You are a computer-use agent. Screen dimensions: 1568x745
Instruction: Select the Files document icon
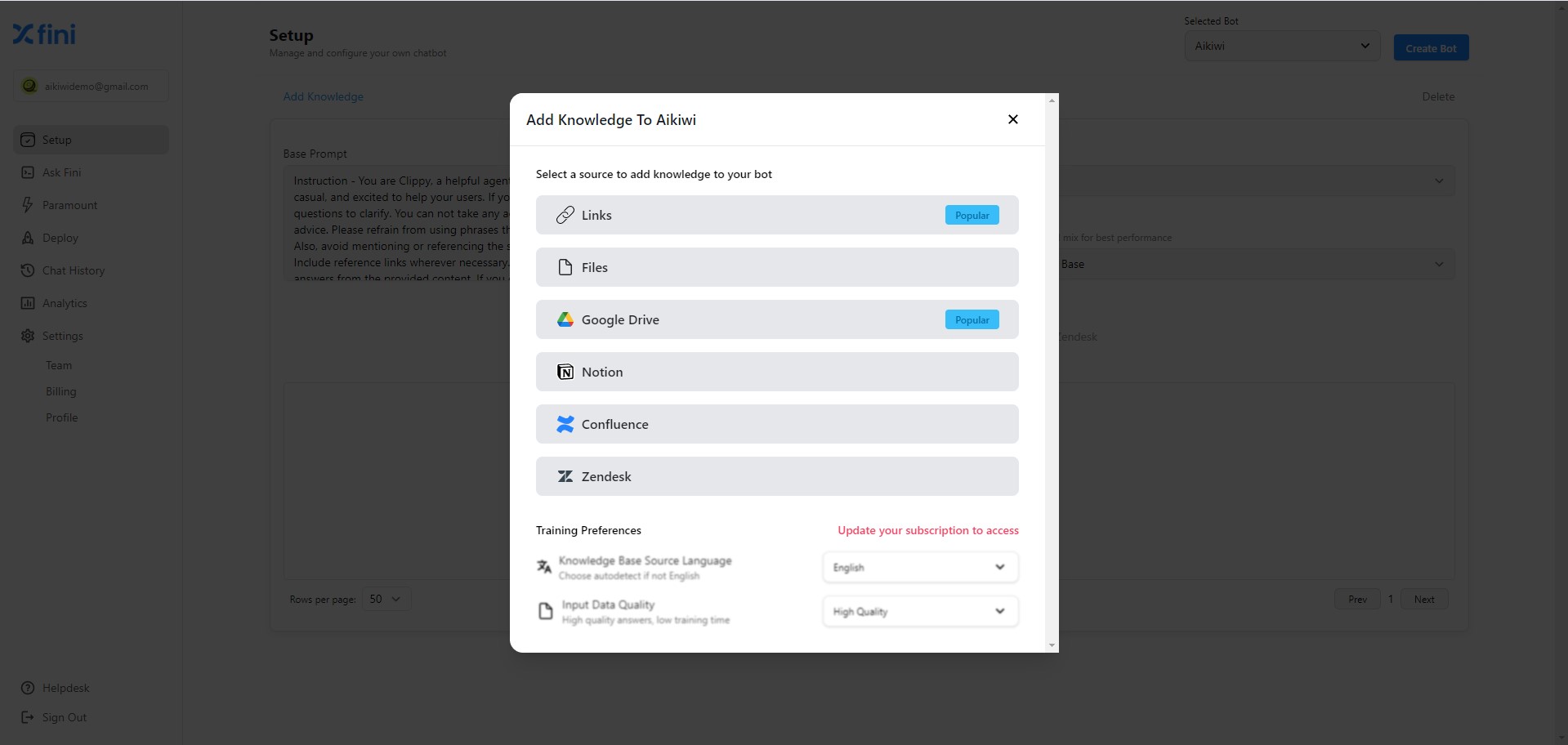pos(565,267)
